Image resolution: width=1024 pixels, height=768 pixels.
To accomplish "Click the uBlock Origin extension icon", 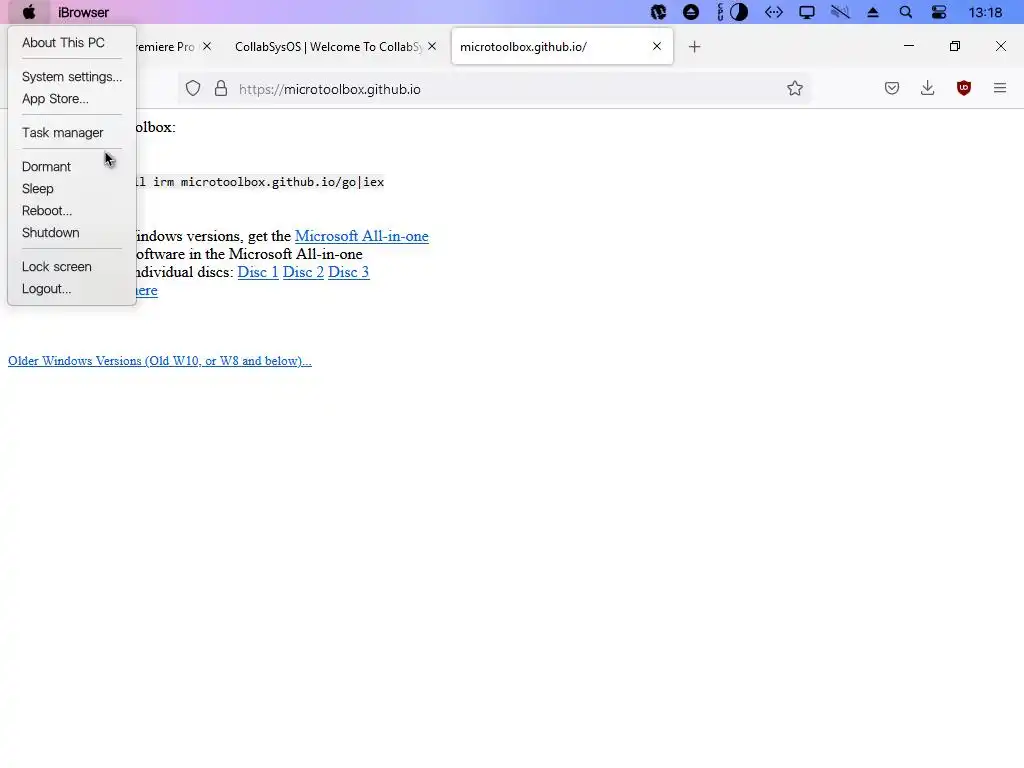I will [964, 88].
